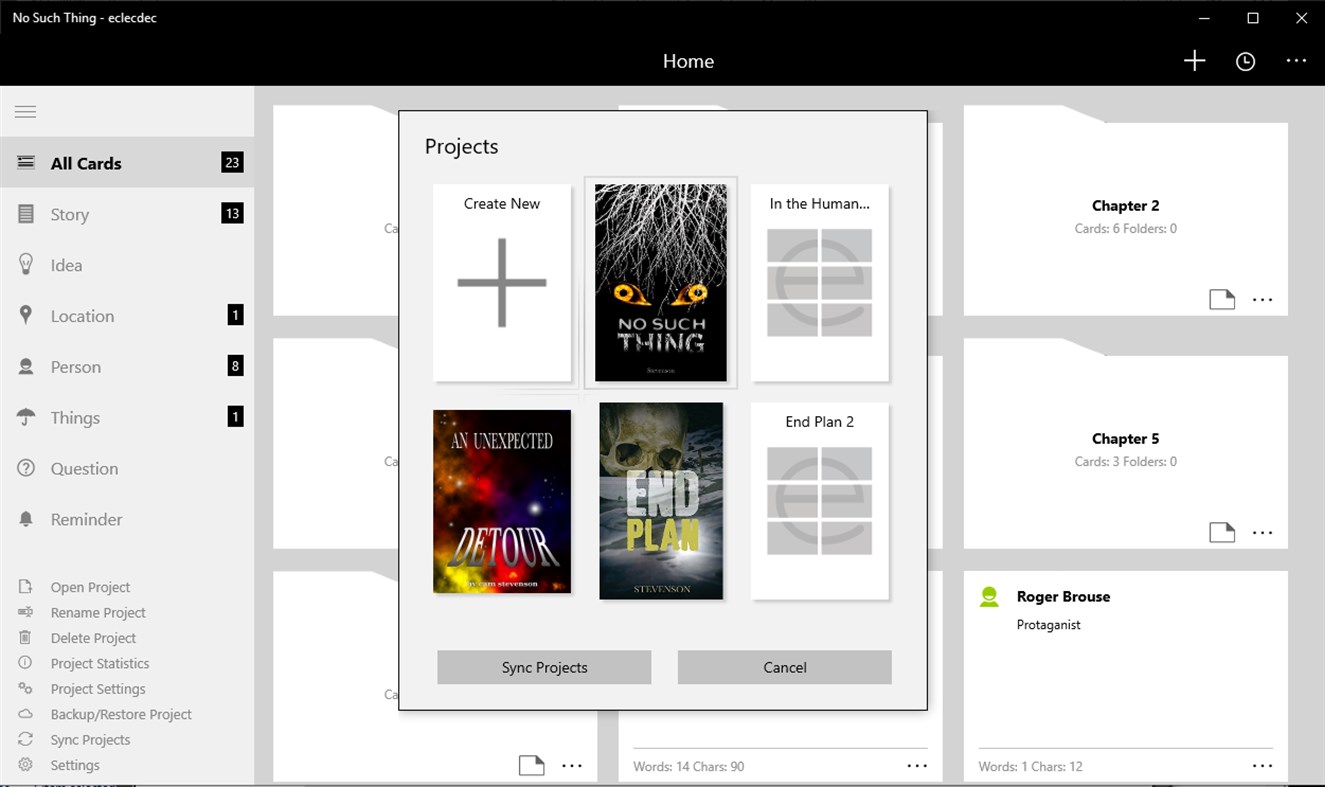Open the history clock icon in the header
The height and width of the screenshot is (787, 1325).
point(1245,62)
